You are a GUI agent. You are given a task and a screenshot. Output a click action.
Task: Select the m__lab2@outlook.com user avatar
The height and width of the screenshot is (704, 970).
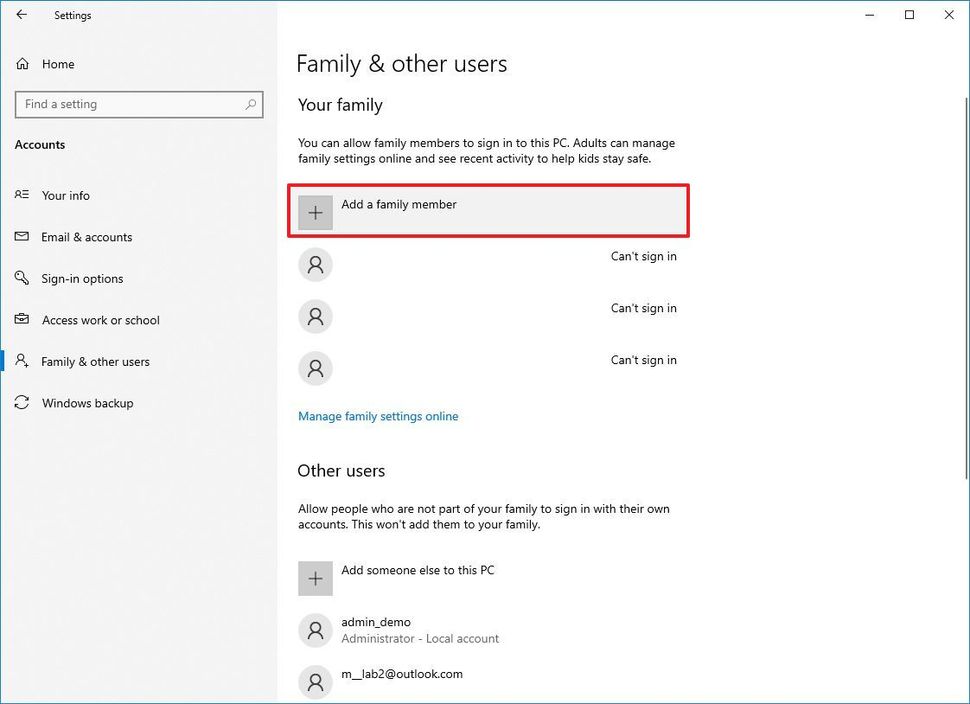click(x=315, y=682)
